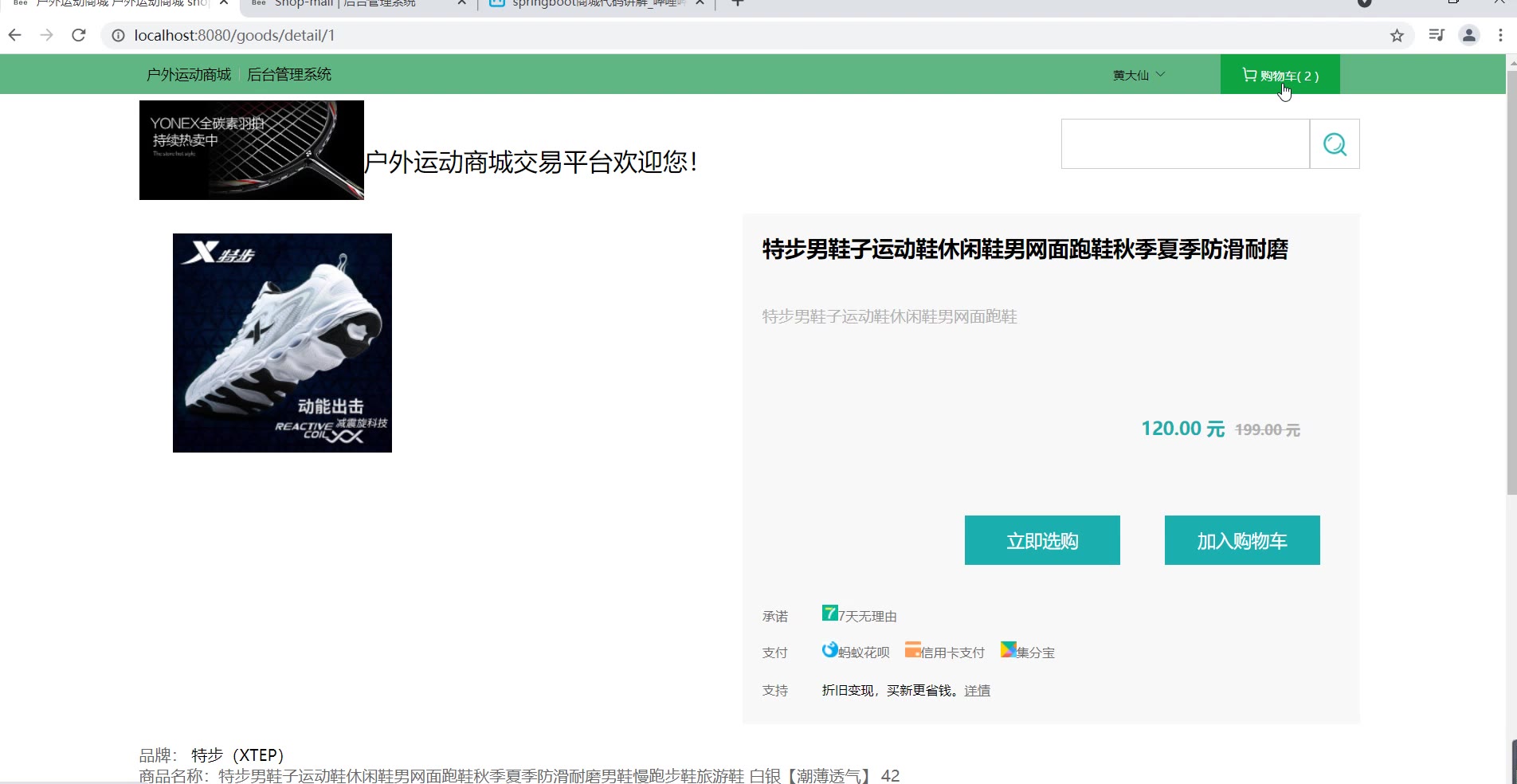Bookmark this page with star icon
Viewport: 1517px width, 784px height.
1397,35
